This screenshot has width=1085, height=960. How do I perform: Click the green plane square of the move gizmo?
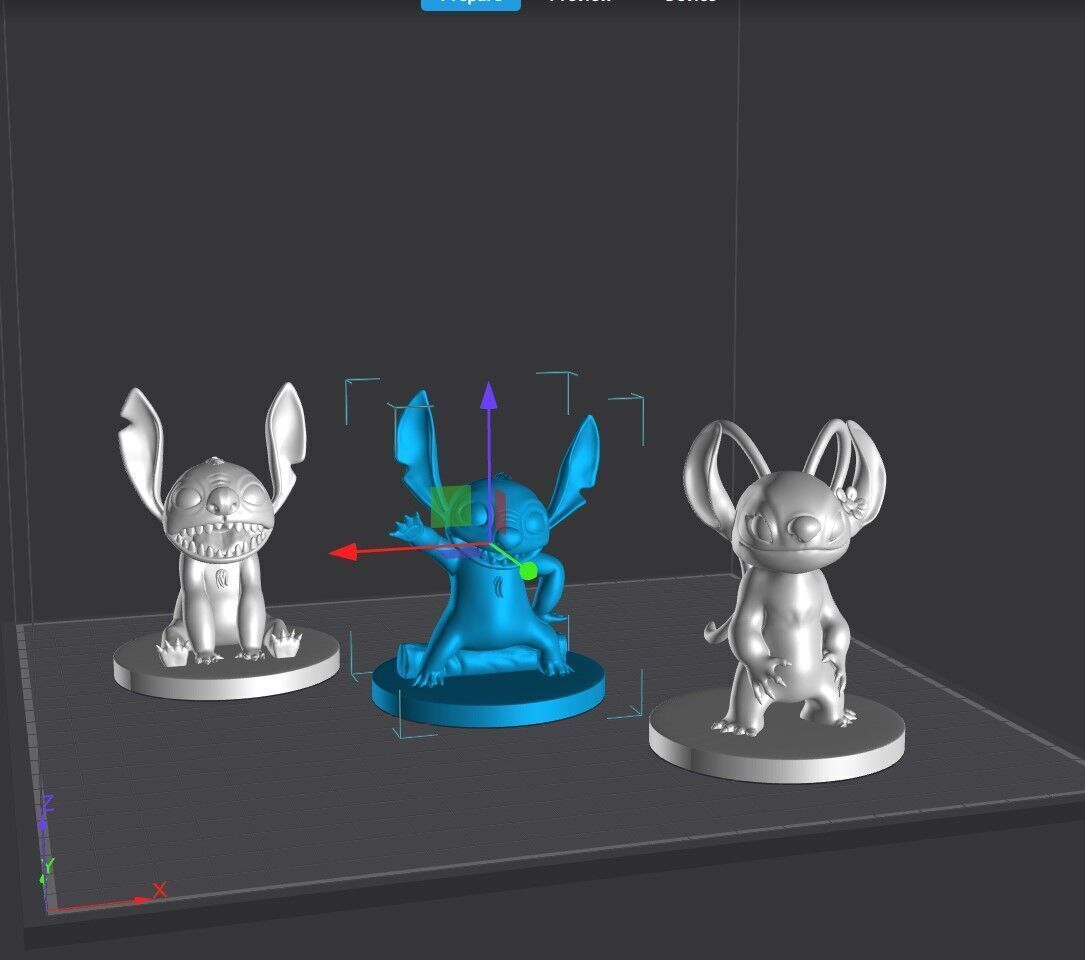450,507
